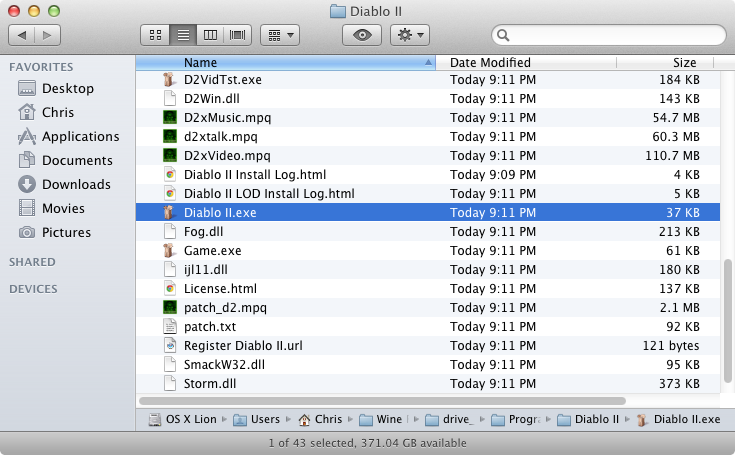Open Movies in the sidebar
This screenshot has width=735, height=455.
pos(52,208)
